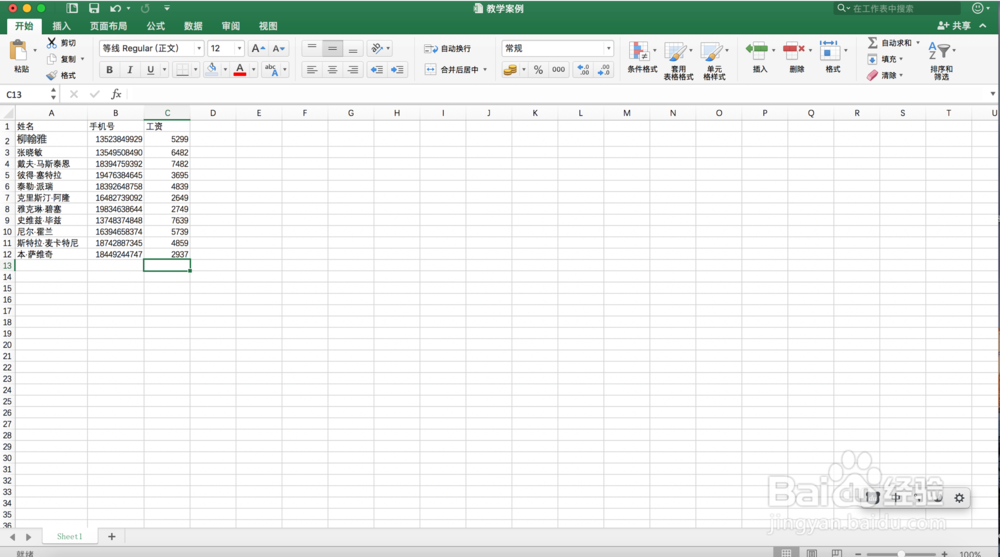Apply fill color with the paint bucket
The height and width of the screenshot is (557, 1000).
click(212, 70)
